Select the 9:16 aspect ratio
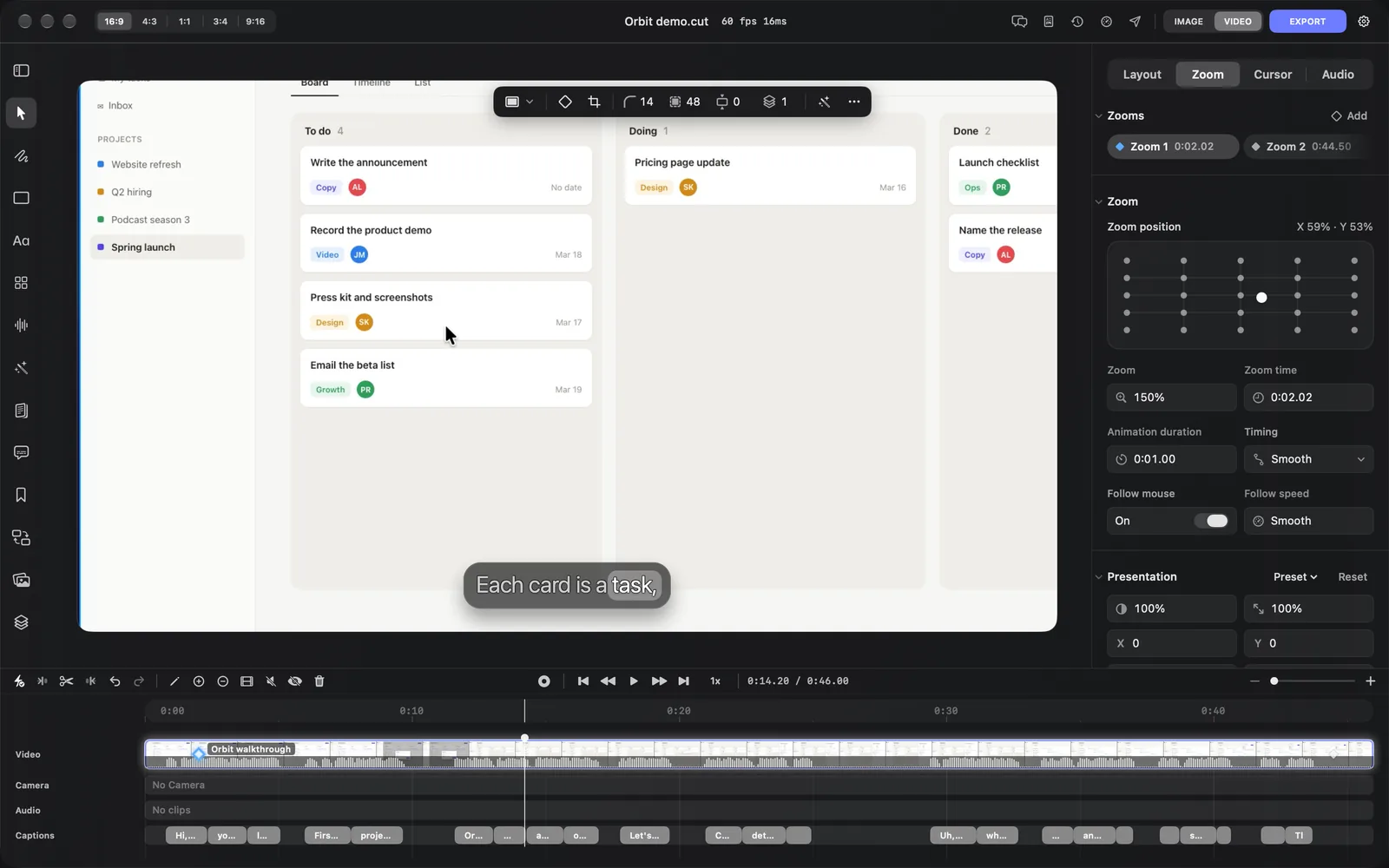Viewport: 1389px width, 868px height. [x=255, y=22]
